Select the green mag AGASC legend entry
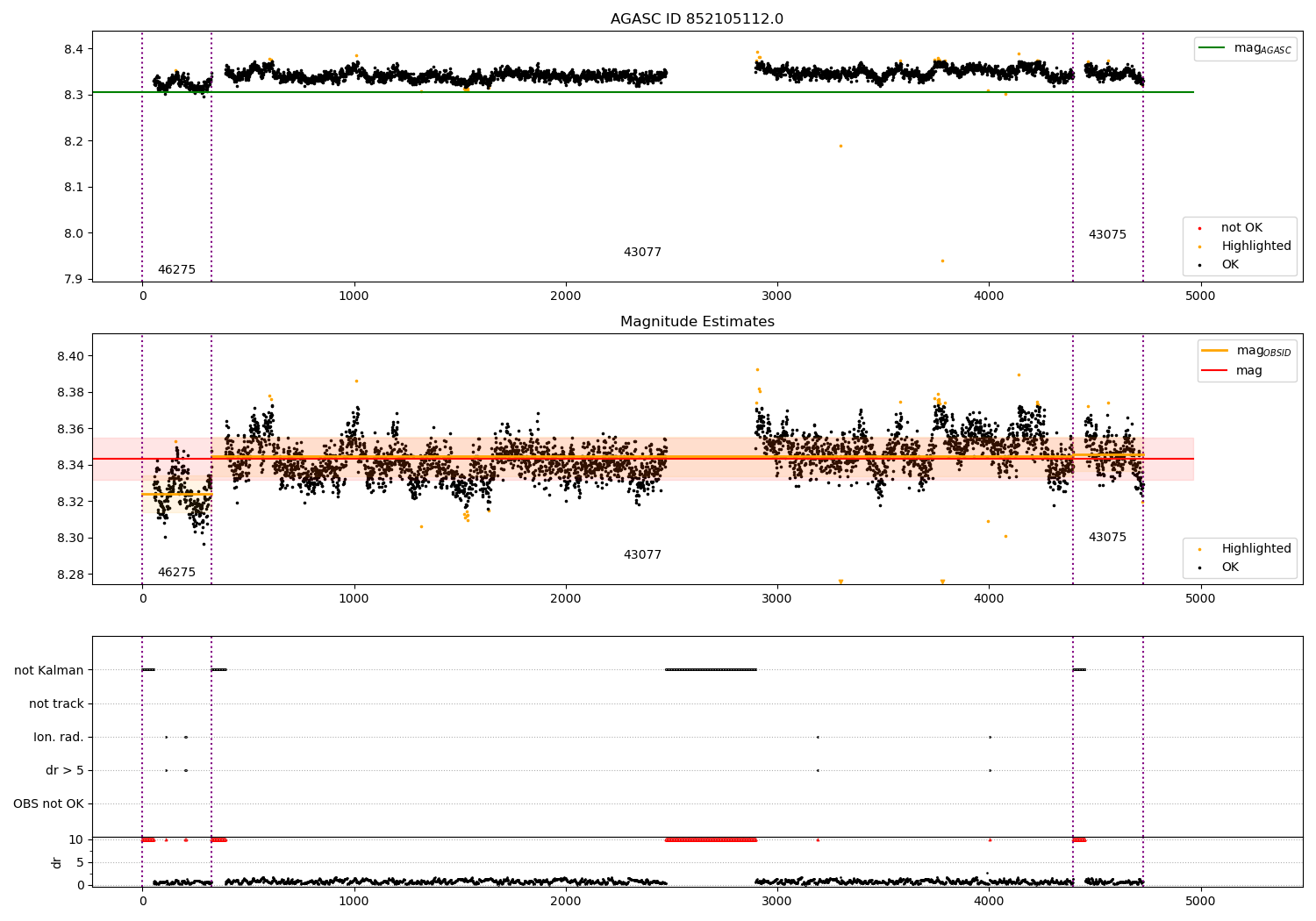Viewport: 1316px width, 921px height. pyautogui.click(x=1245, y=48)
